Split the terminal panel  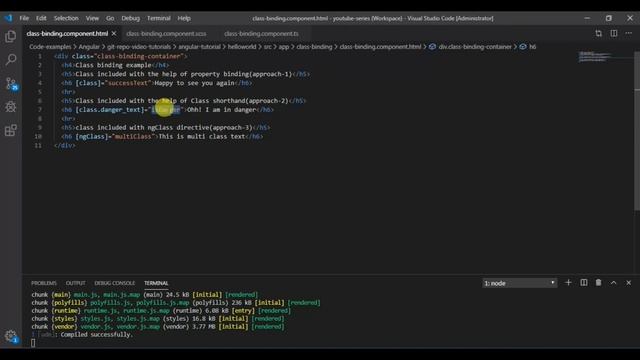coord(584,282)
